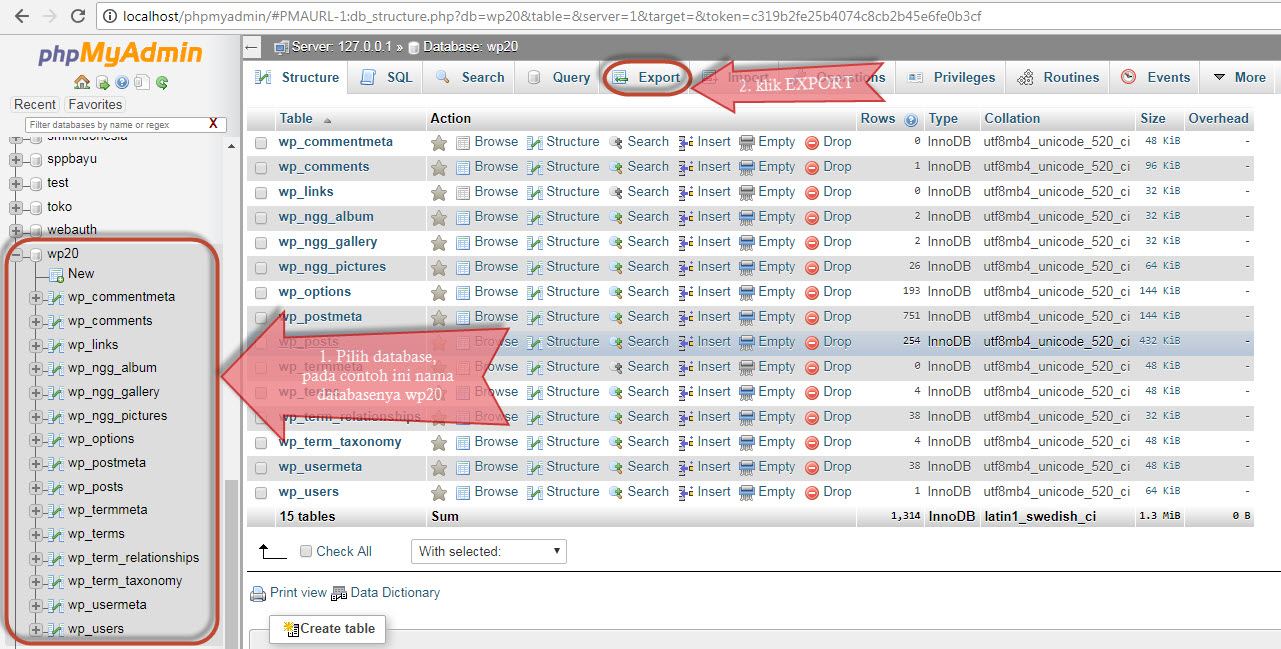Click the Empty icon for wp_comments row
This screenshot has width=1281, height=649.
(747, 167)
